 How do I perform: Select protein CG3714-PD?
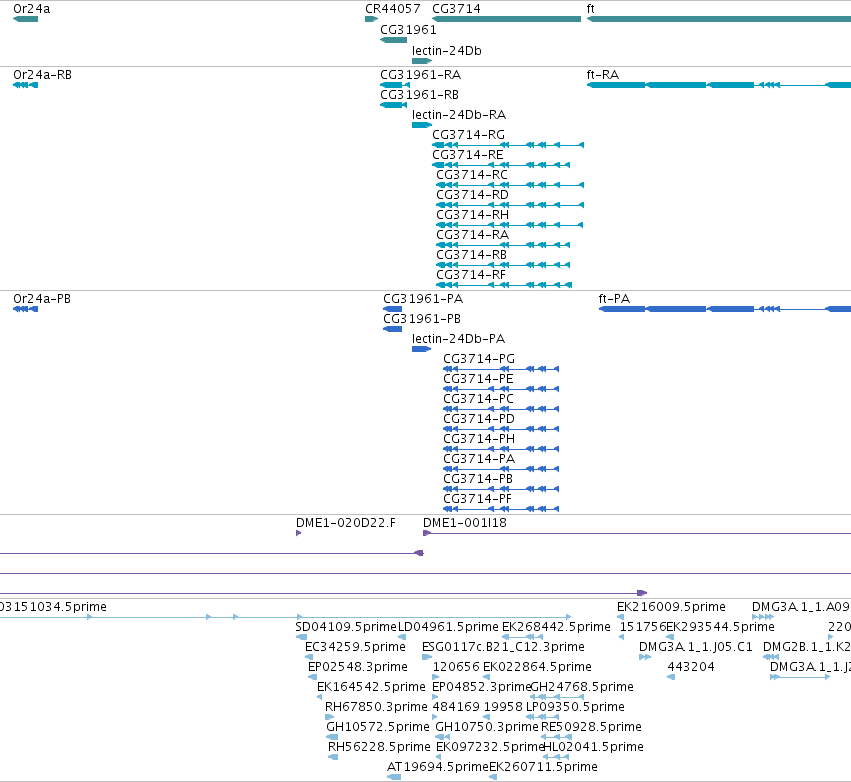(x=501, y=429)
